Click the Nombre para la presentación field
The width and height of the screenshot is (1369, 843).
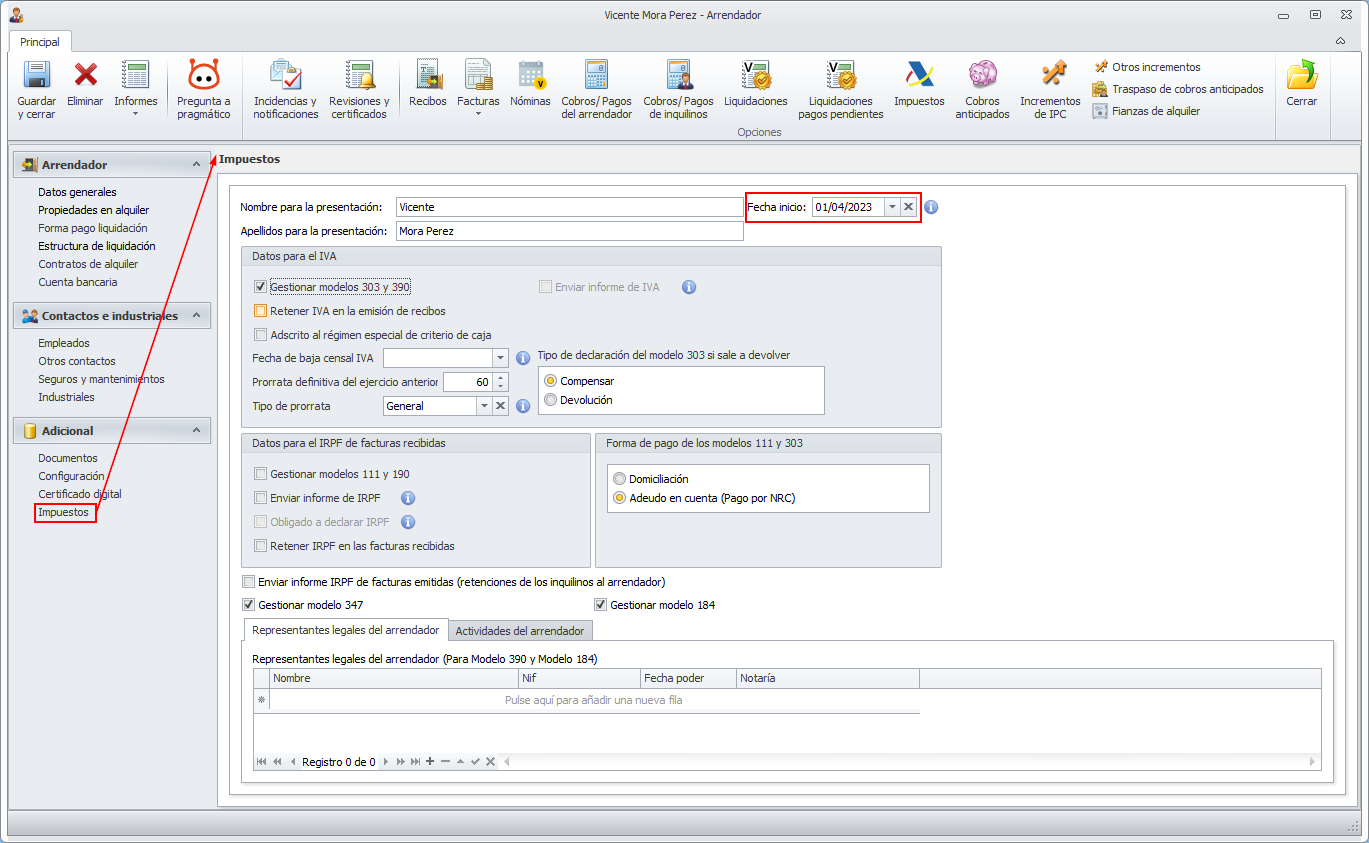pyautogui.click(x=569, y=207)
